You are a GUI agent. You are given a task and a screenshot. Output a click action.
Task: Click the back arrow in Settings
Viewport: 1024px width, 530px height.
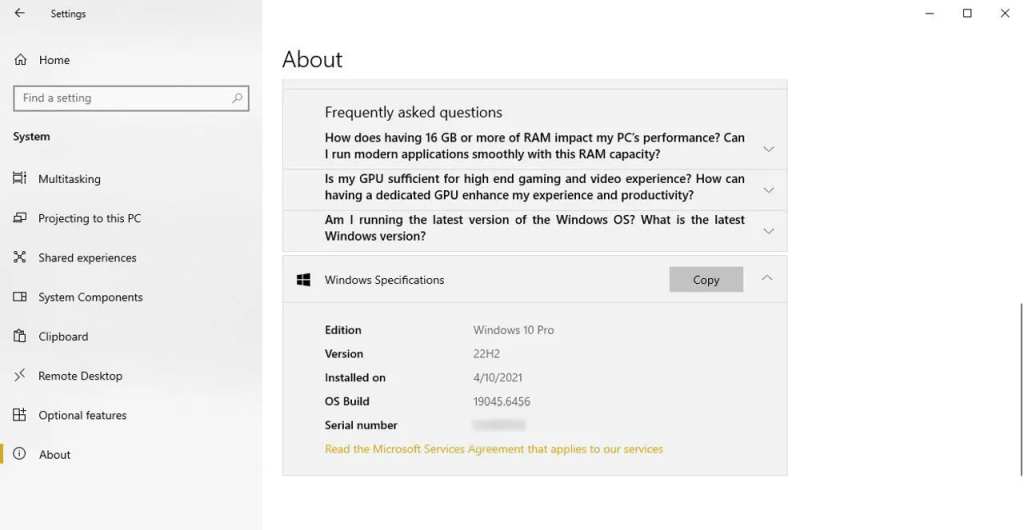click(x=20, y=14)
